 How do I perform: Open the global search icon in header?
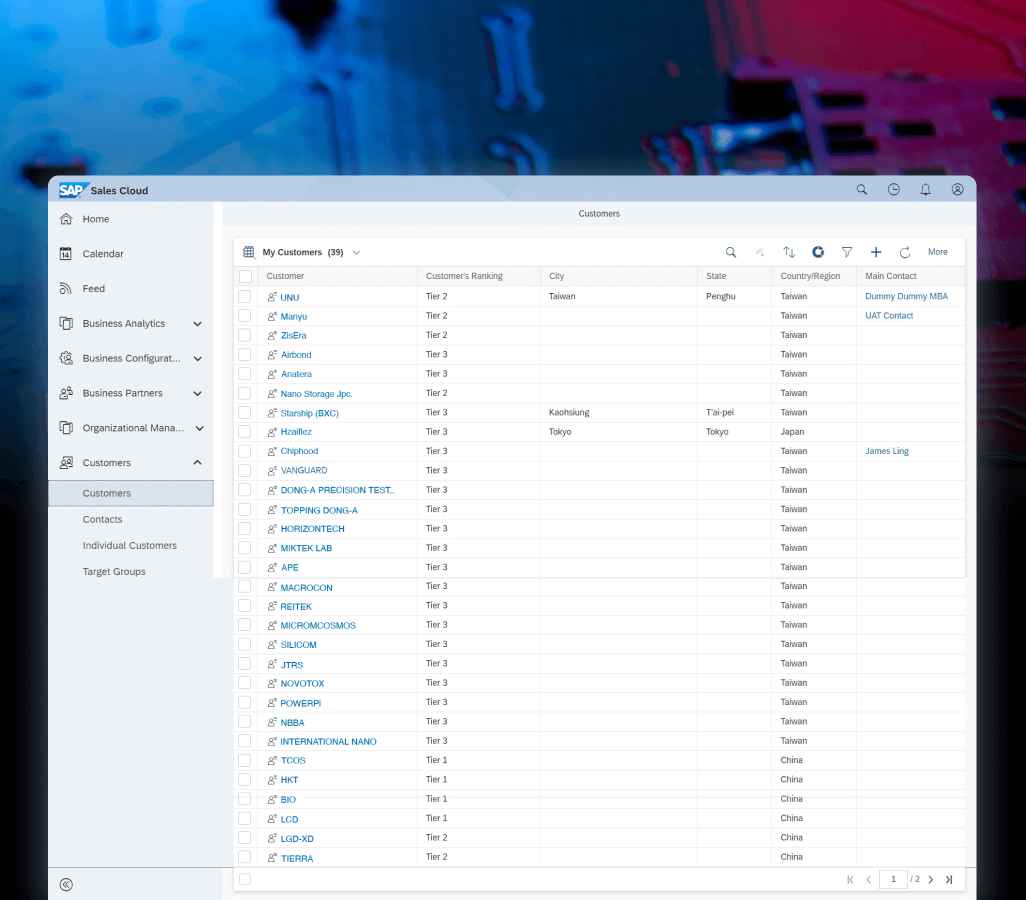coord(862,190)
